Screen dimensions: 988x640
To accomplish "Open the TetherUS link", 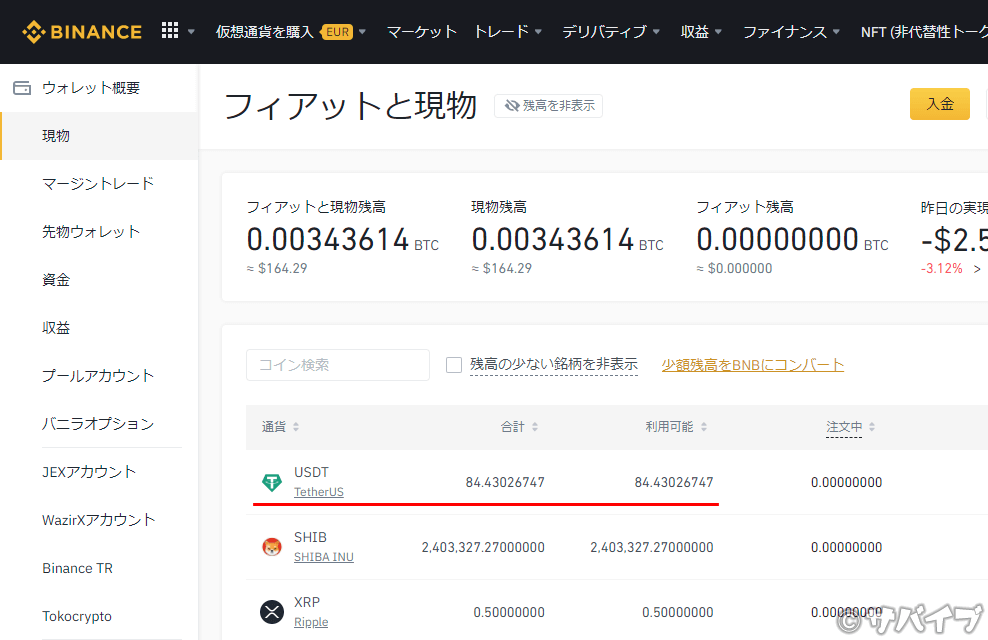I will pyautogui.click(x=319, y=492).
